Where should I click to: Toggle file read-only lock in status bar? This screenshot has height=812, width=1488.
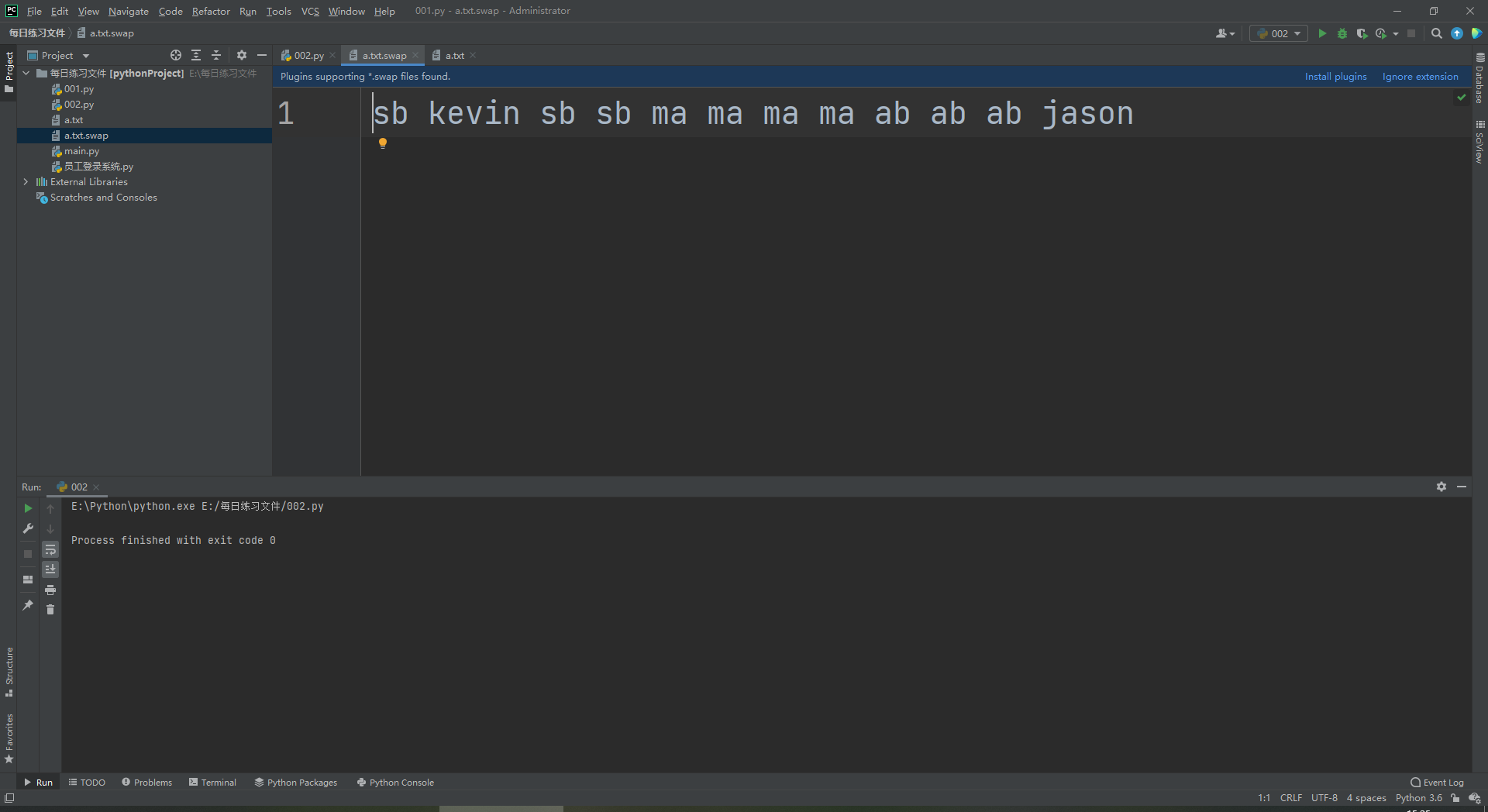point(1455,798)
